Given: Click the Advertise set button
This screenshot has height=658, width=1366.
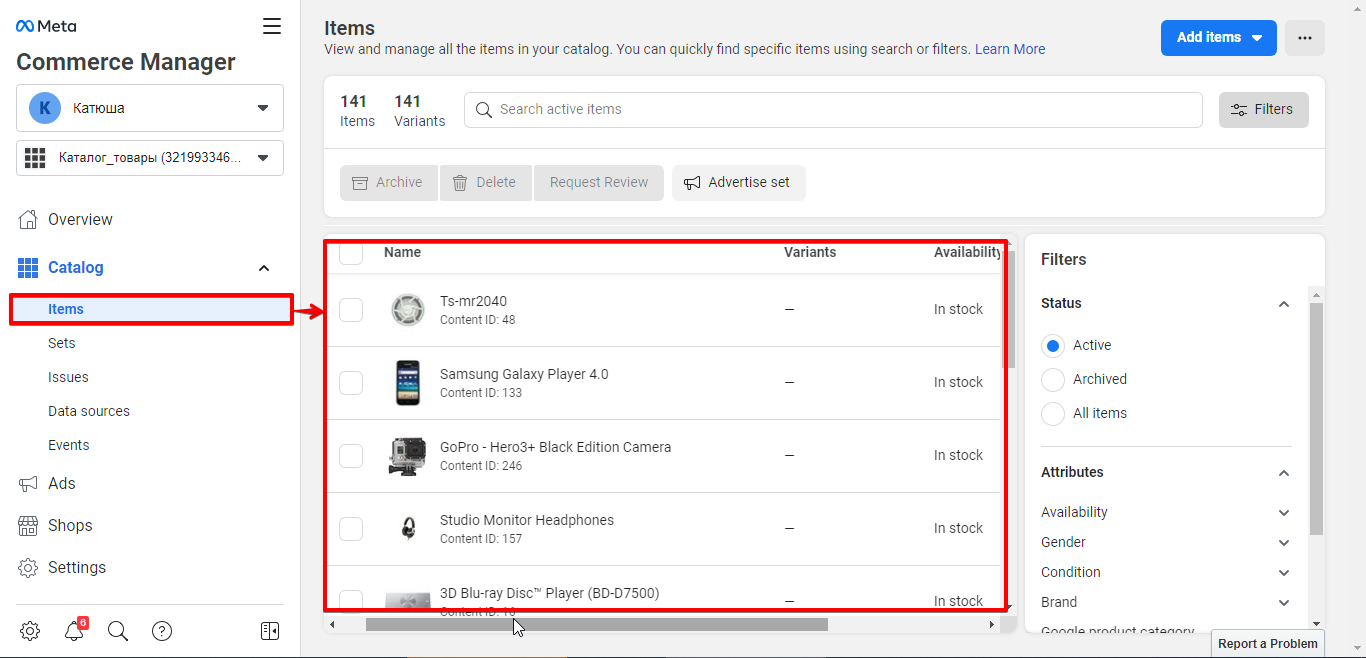Looking at the screenshot, I should pyautogui.click(x=738, y=182).
